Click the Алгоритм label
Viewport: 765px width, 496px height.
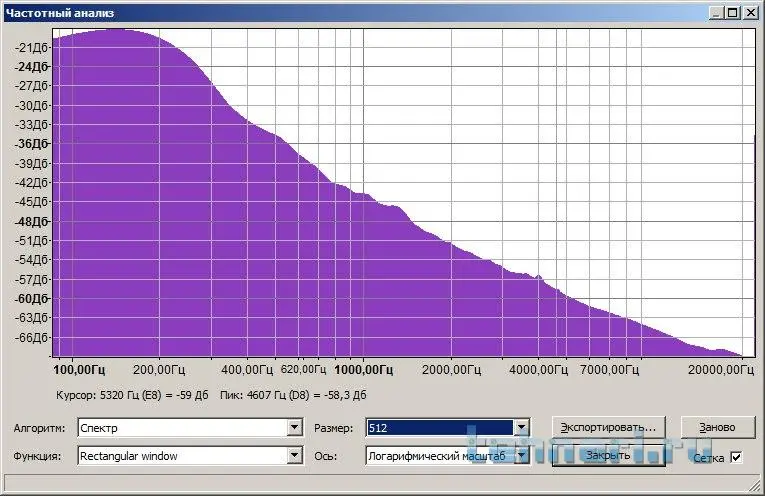(x=40, y=428)
